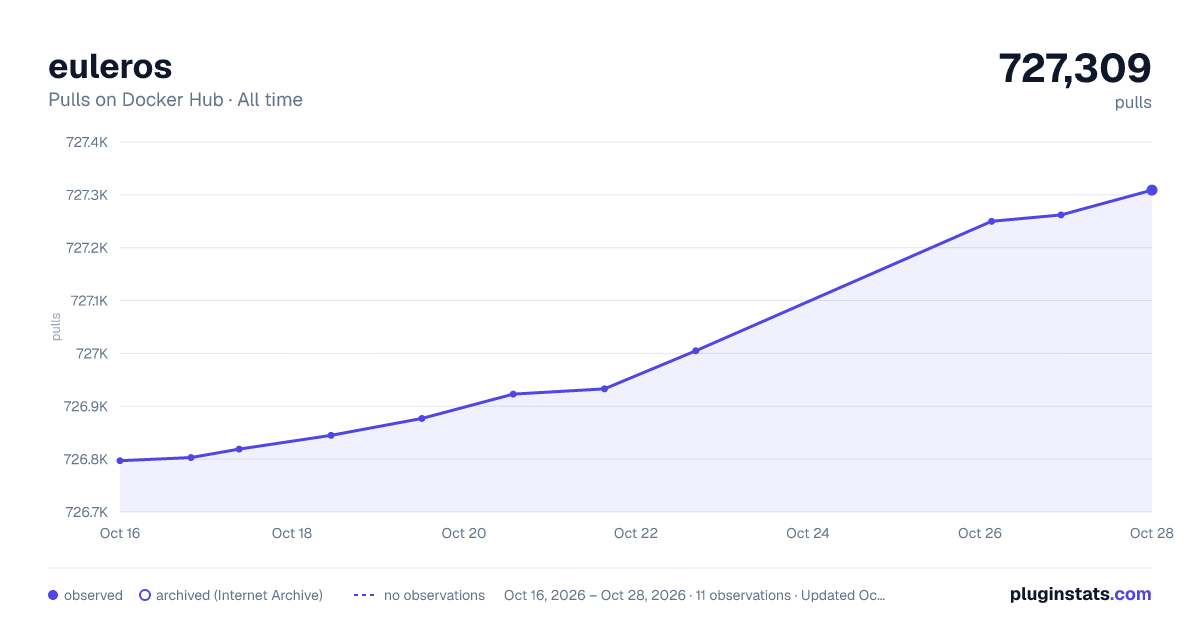Click the hollow 'archived' legend circle
The height and width of the screenshot is (630, 1200).
click(145, 595)
